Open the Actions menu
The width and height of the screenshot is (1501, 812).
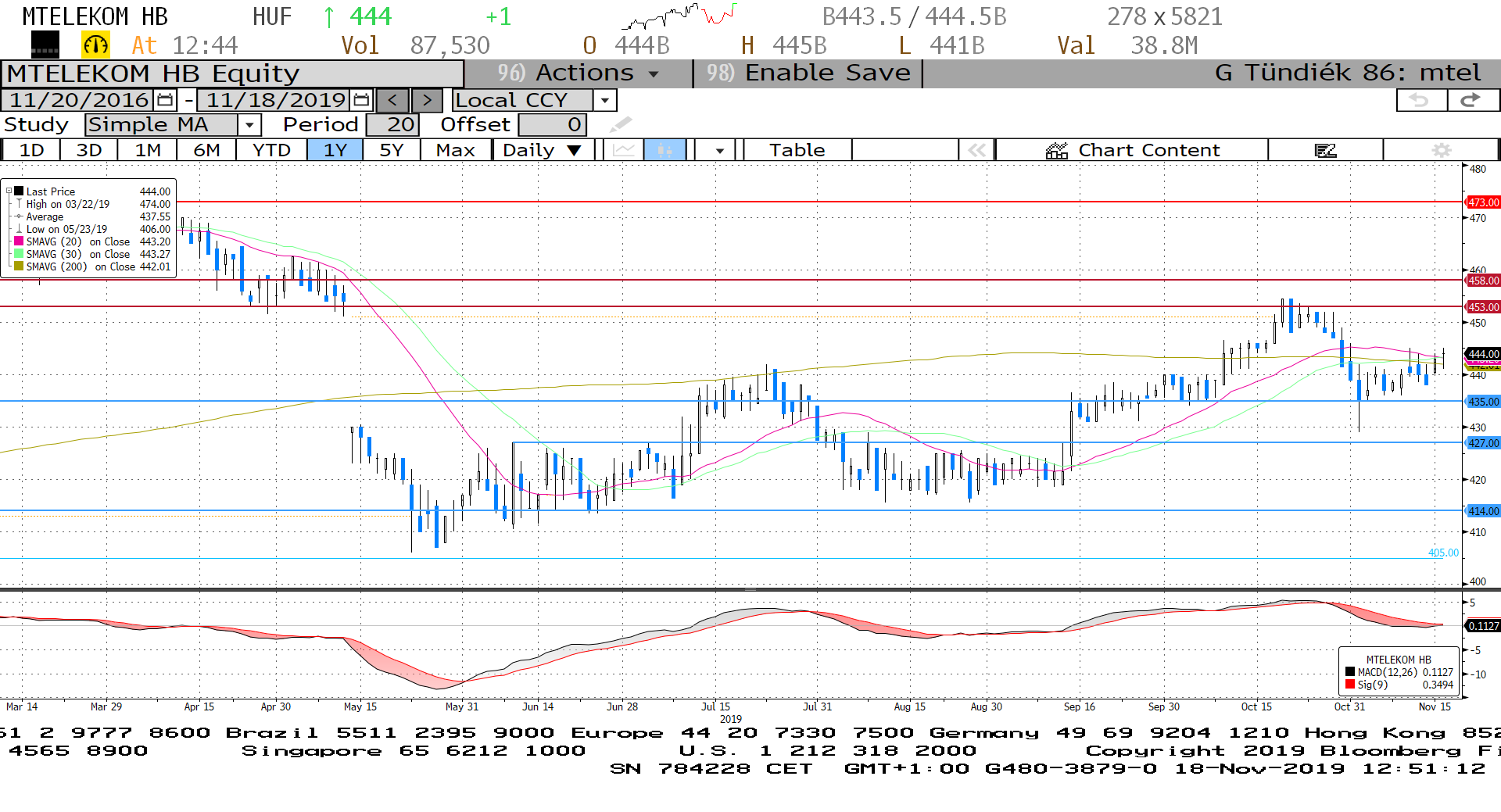[579, 73]
